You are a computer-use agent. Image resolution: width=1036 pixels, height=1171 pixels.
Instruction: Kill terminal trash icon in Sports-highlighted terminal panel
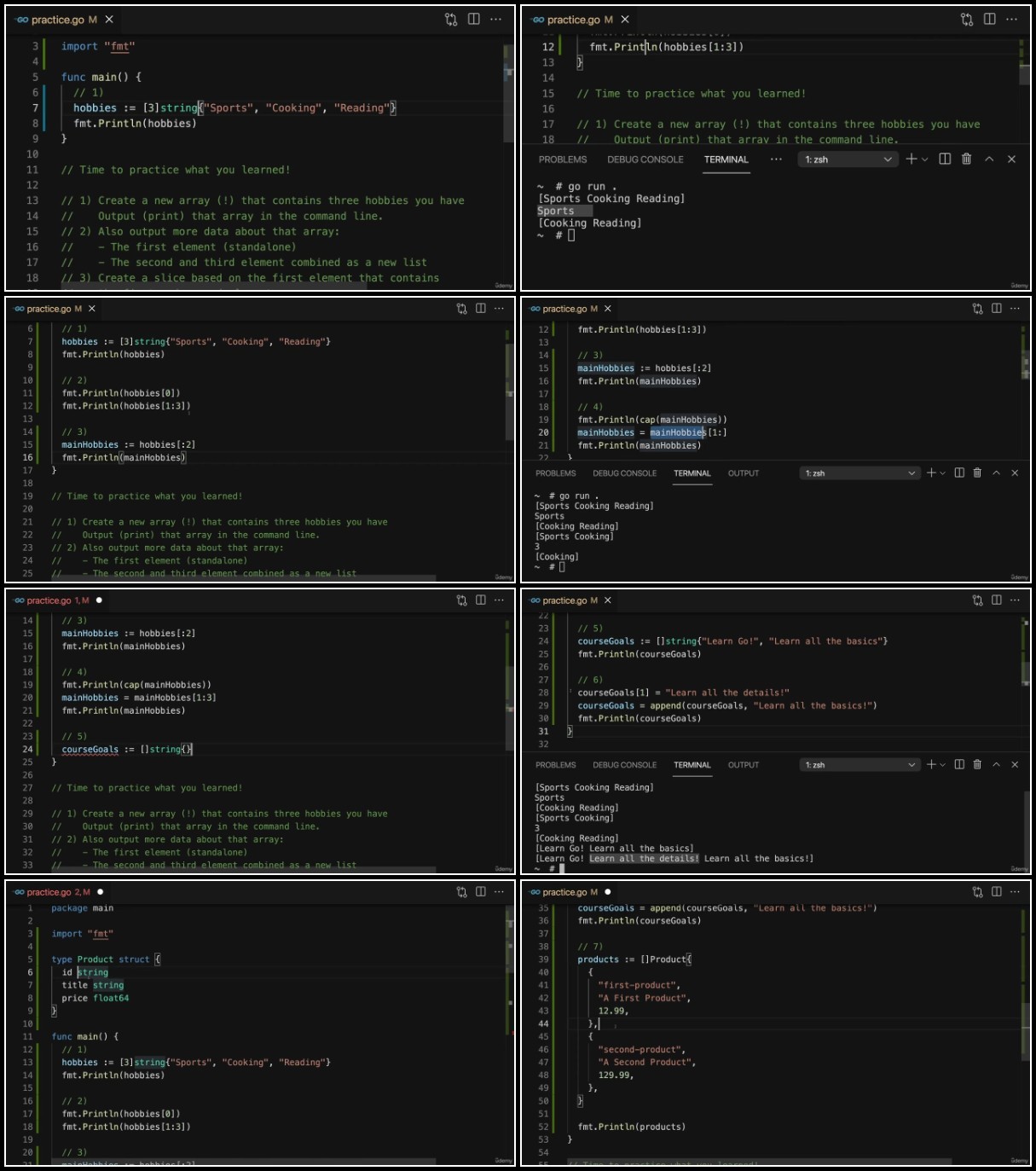[x=967, y=159]
